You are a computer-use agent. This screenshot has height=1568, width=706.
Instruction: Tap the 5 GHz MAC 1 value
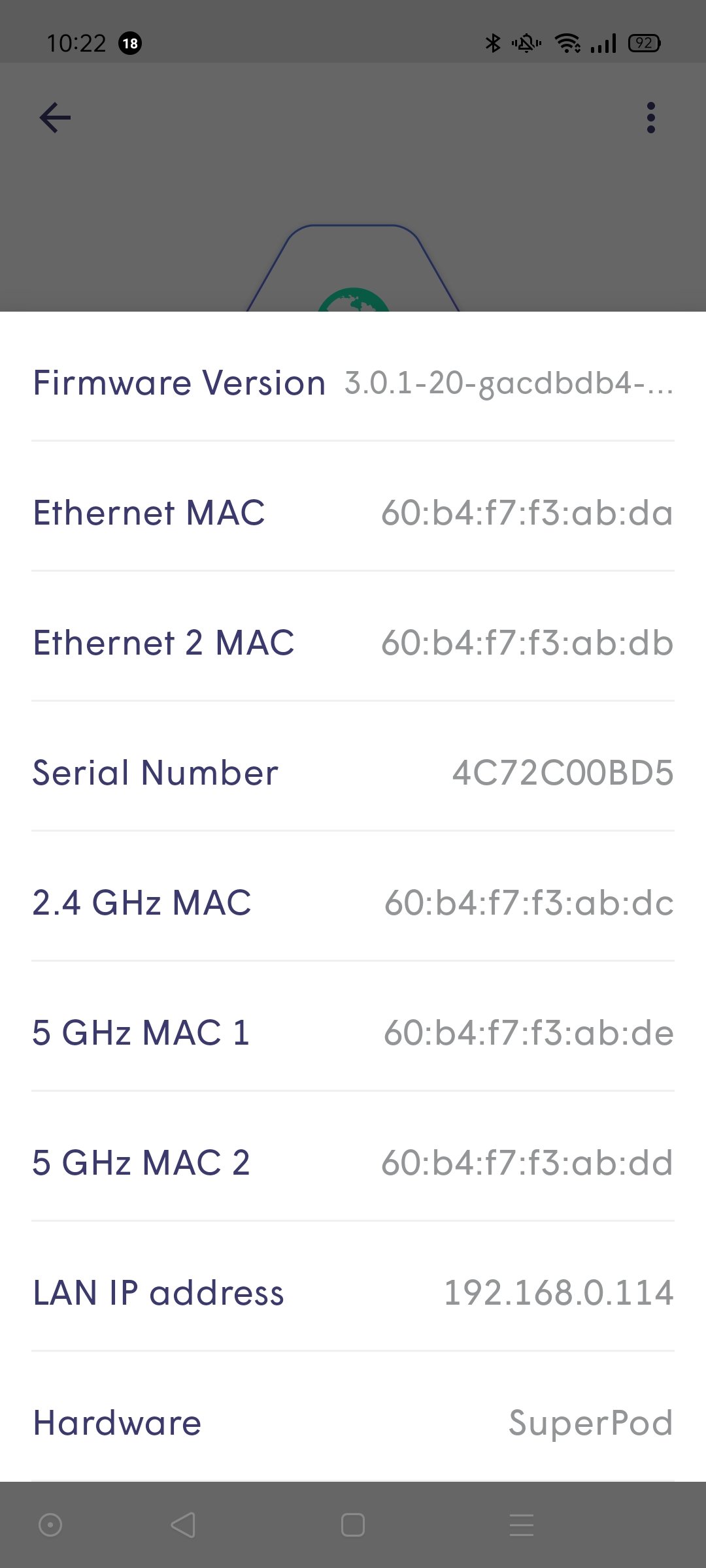[x=529, y=1033]
